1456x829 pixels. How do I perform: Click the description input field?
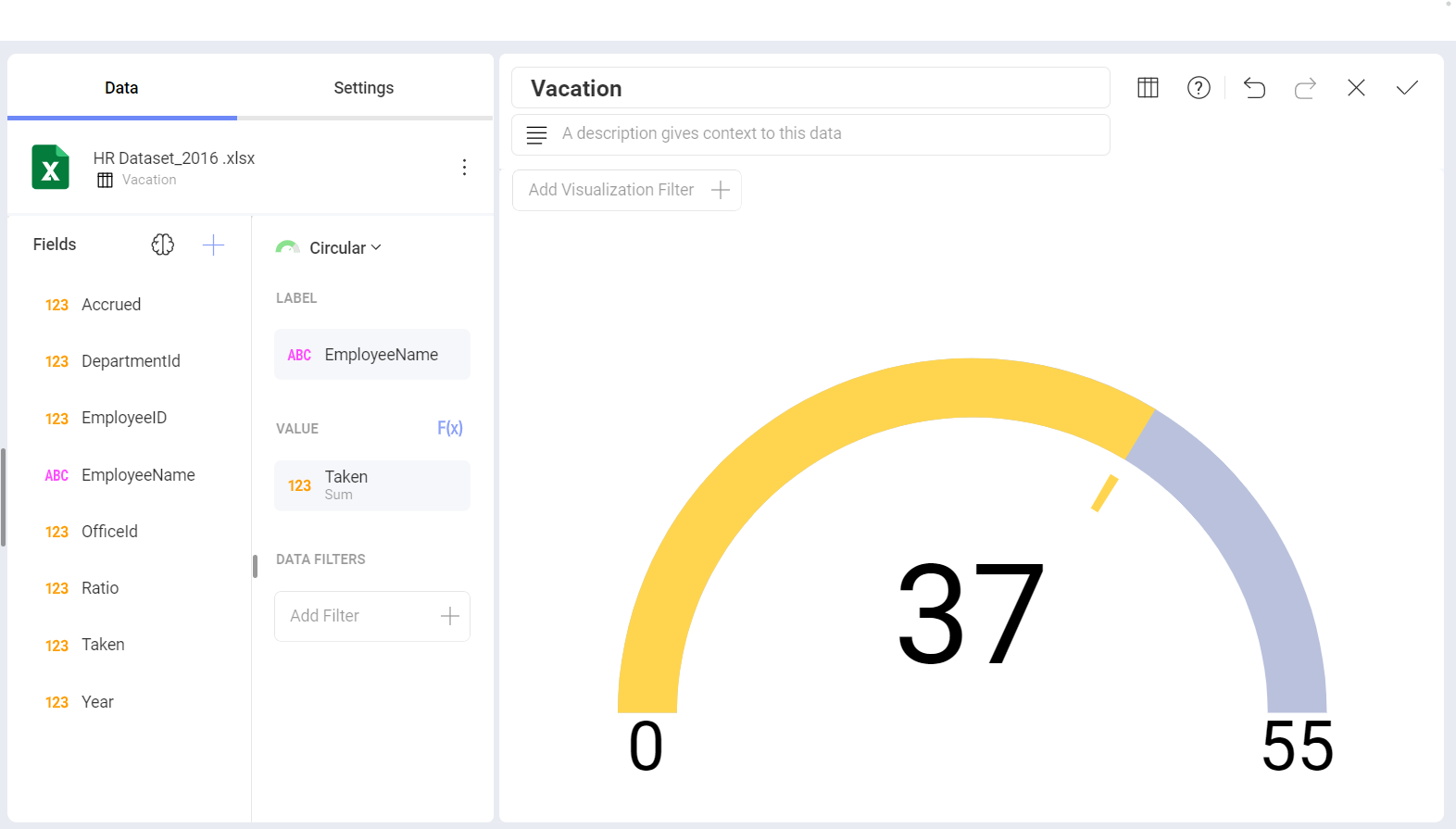pos(810,134)
